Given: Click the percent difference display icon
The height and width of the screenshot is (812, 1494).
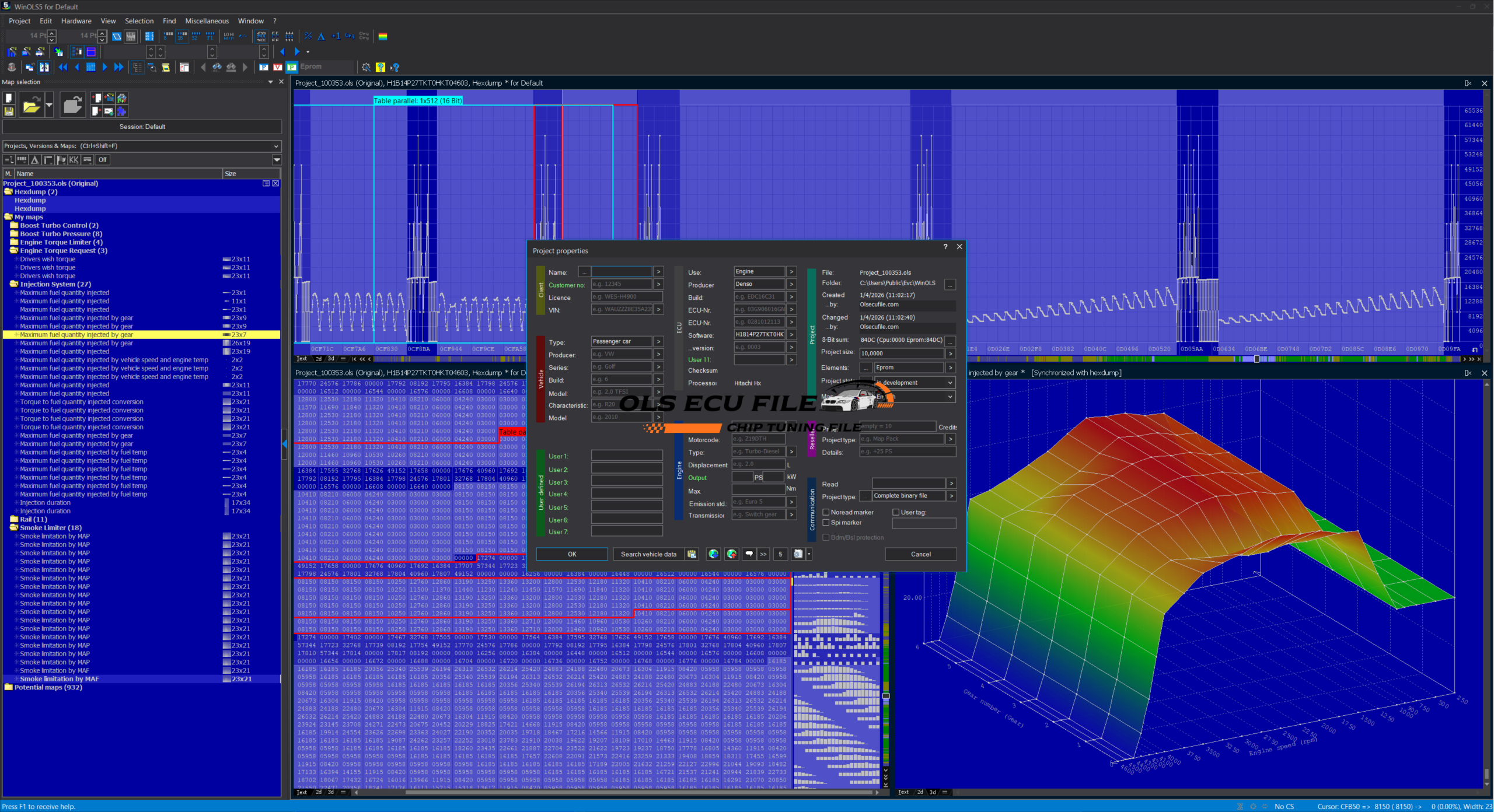Looking at the screenshot, I should point(308,36).
